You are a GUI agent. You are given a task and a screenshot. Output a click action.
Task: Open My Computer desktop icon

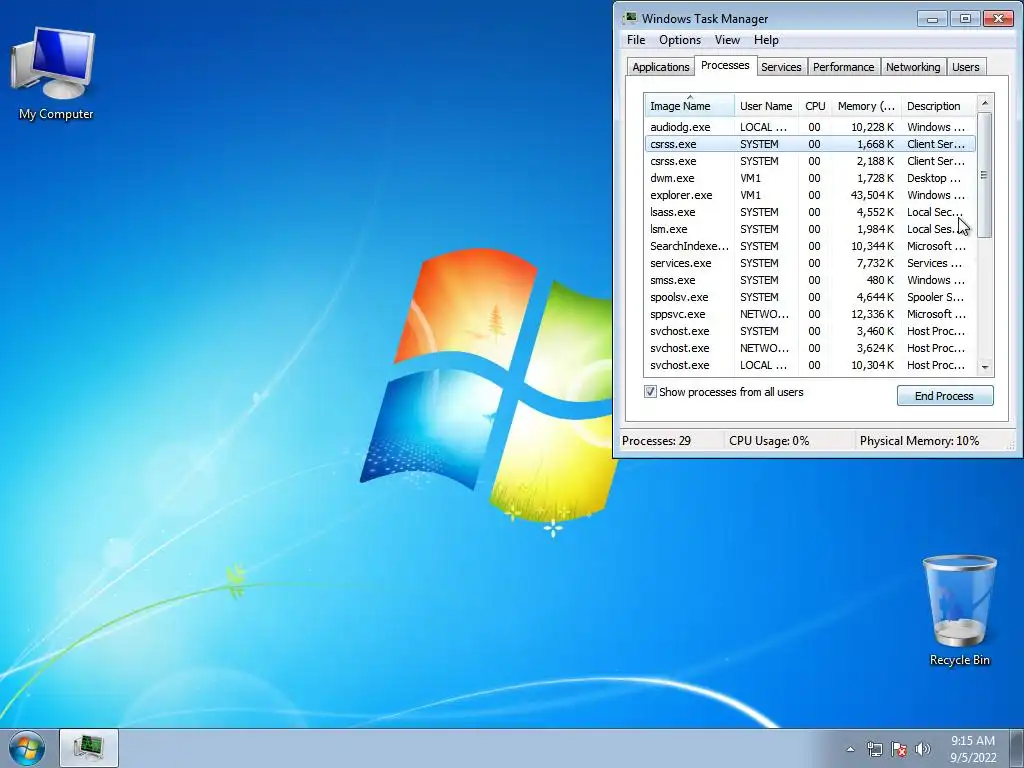[x=55, y=73]
